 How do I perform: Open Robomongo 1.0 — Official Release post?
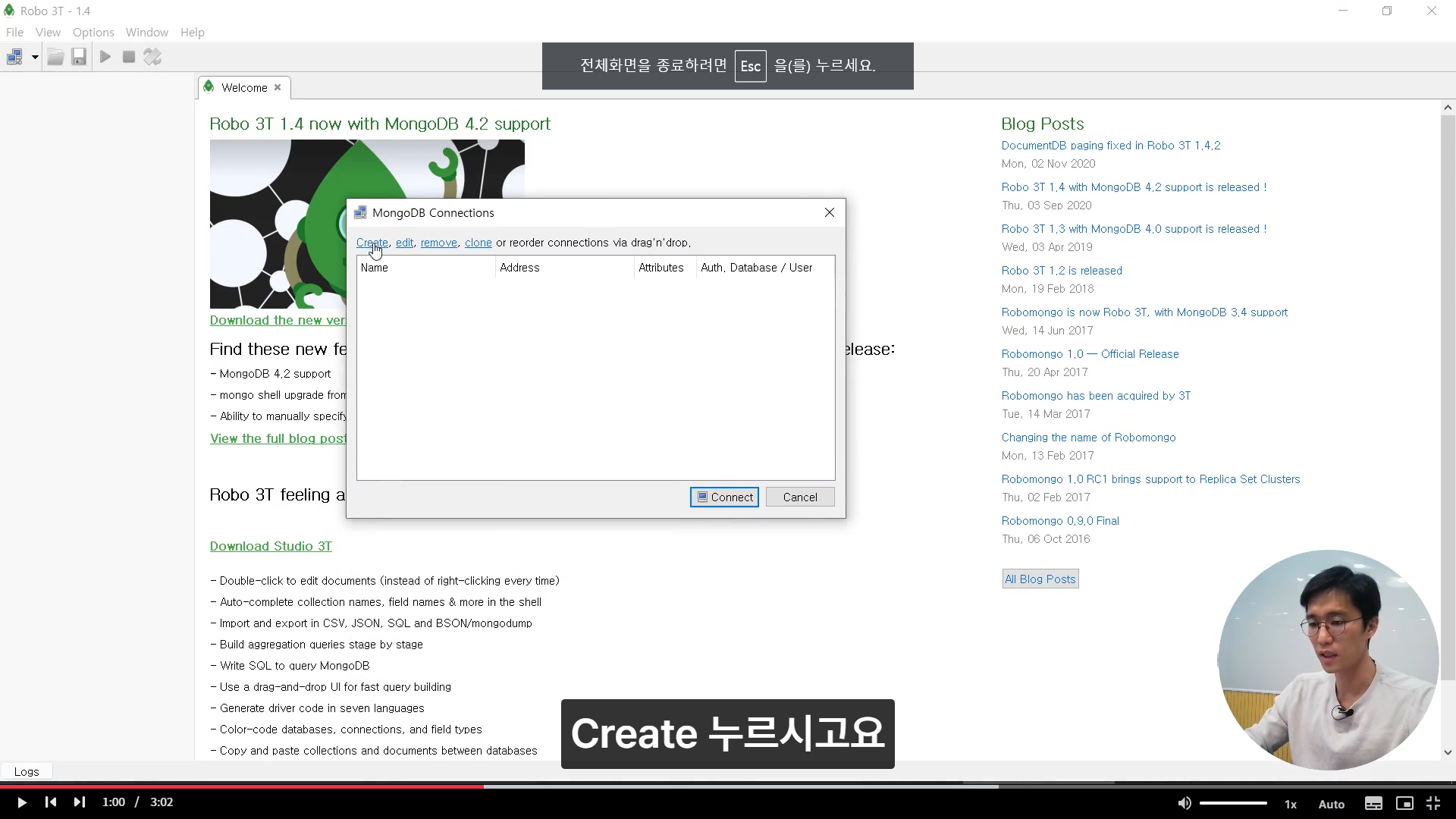tap(1090, 354)
